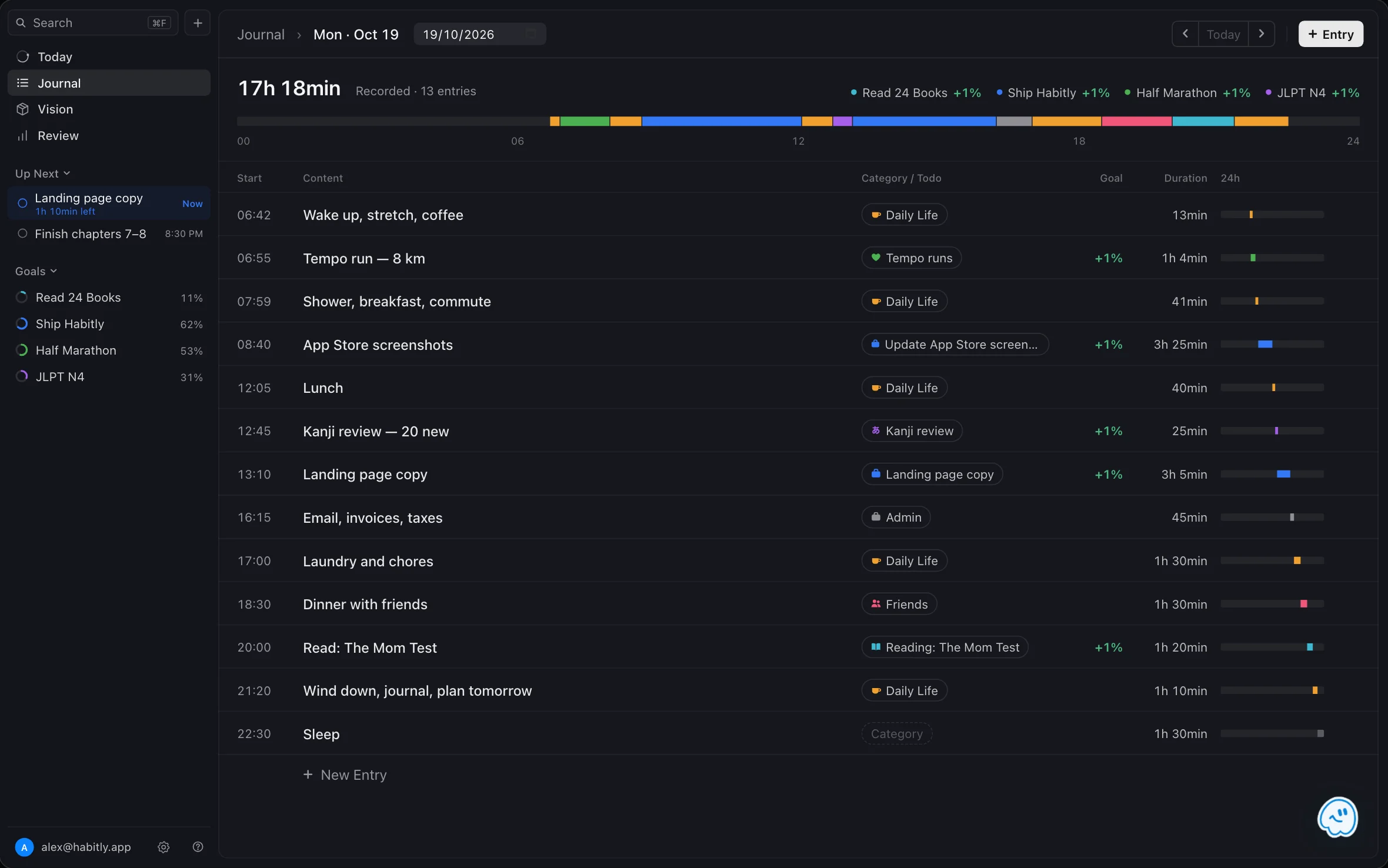Open the Reading: The Mom Test tag

(945, 647)
